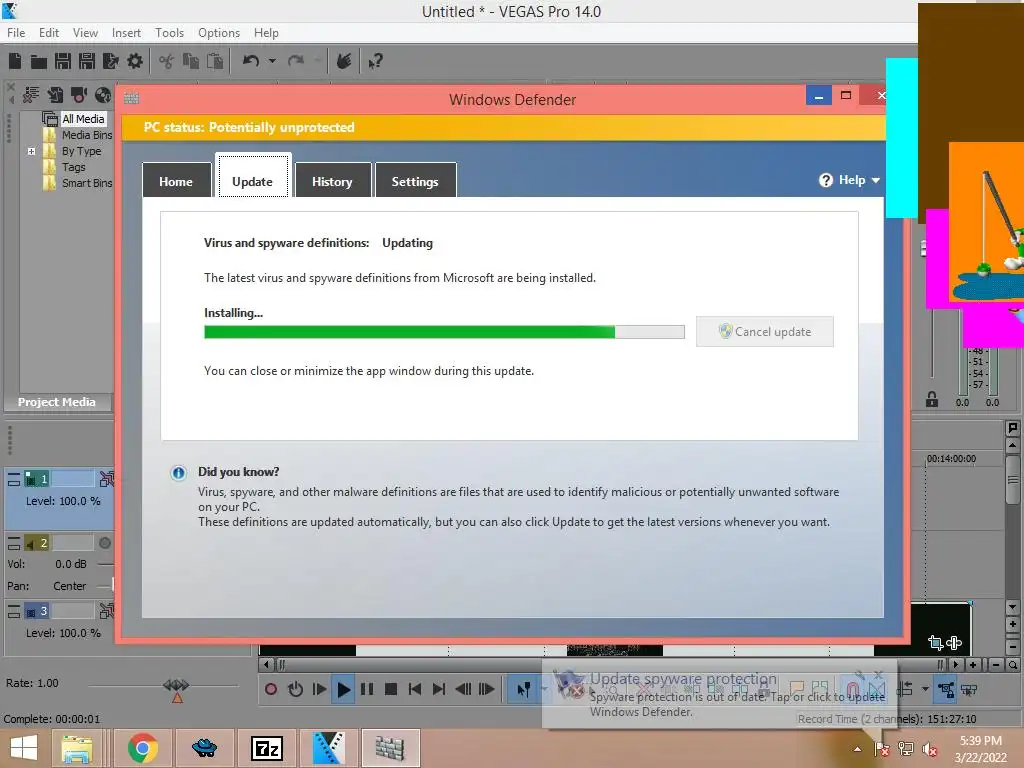
Task: Open the File menu in VEGAS Pro
Action: tap(16, 33)
